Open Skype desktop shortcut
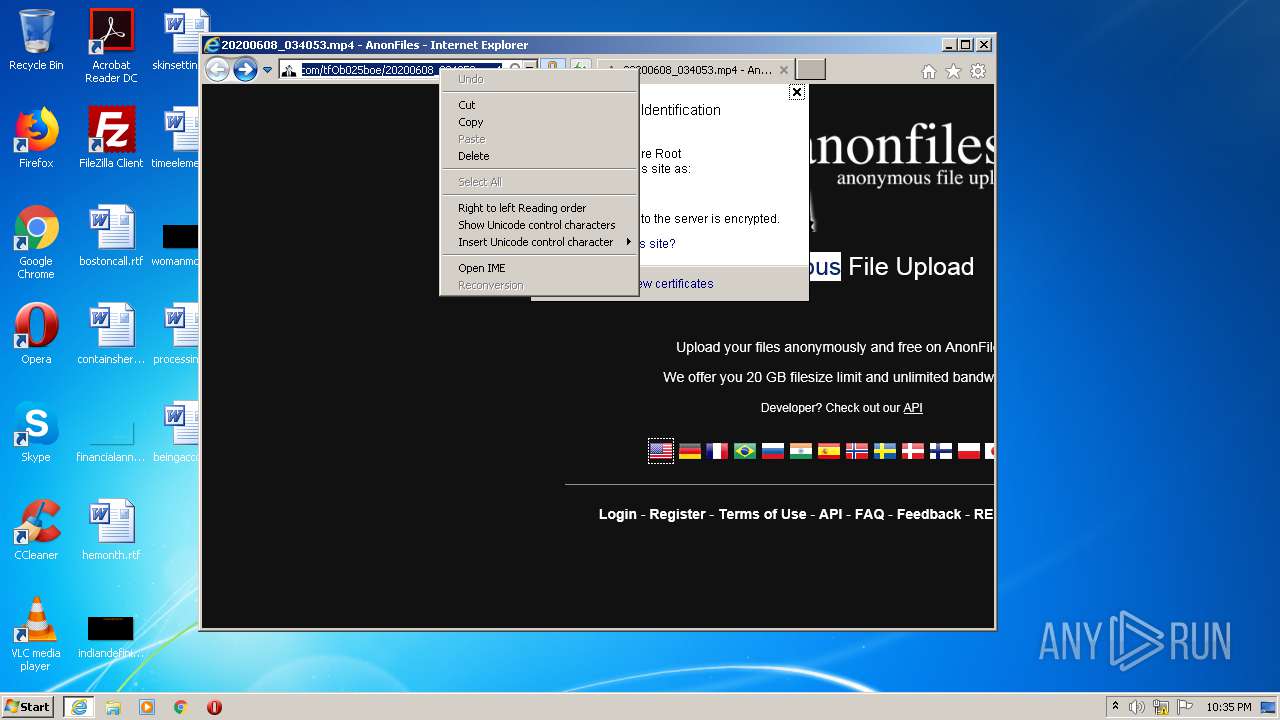This screenshot has height=720, width=1280. click(36, 432)
